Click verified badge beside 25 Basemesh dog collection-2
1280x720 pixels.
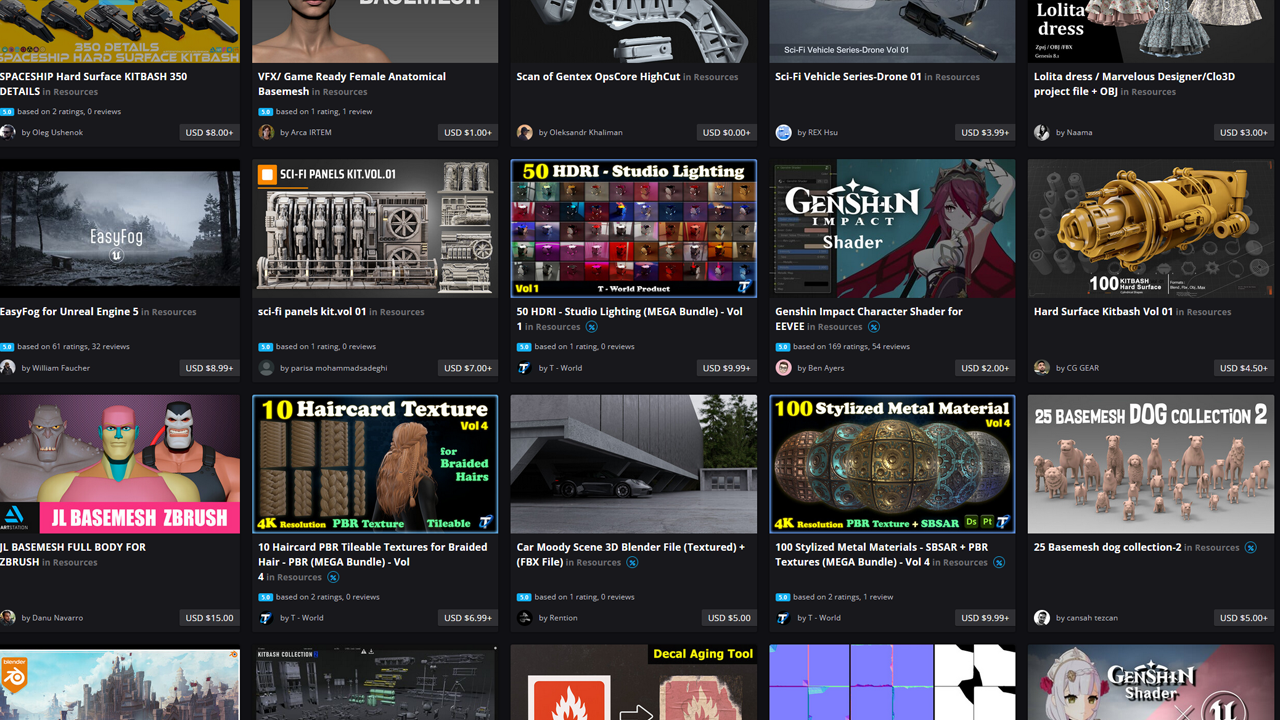[x=1249, y=548]
